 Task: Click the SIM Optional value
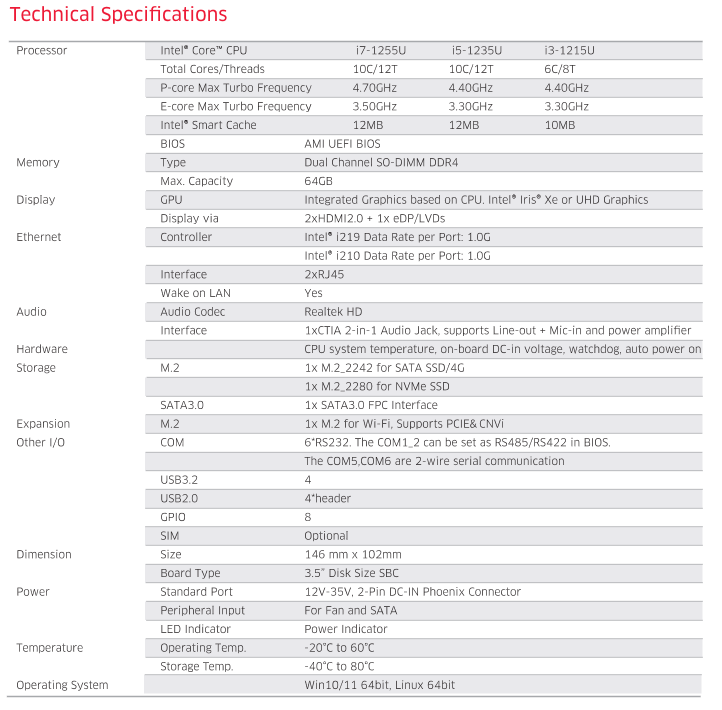click(326, 536)
